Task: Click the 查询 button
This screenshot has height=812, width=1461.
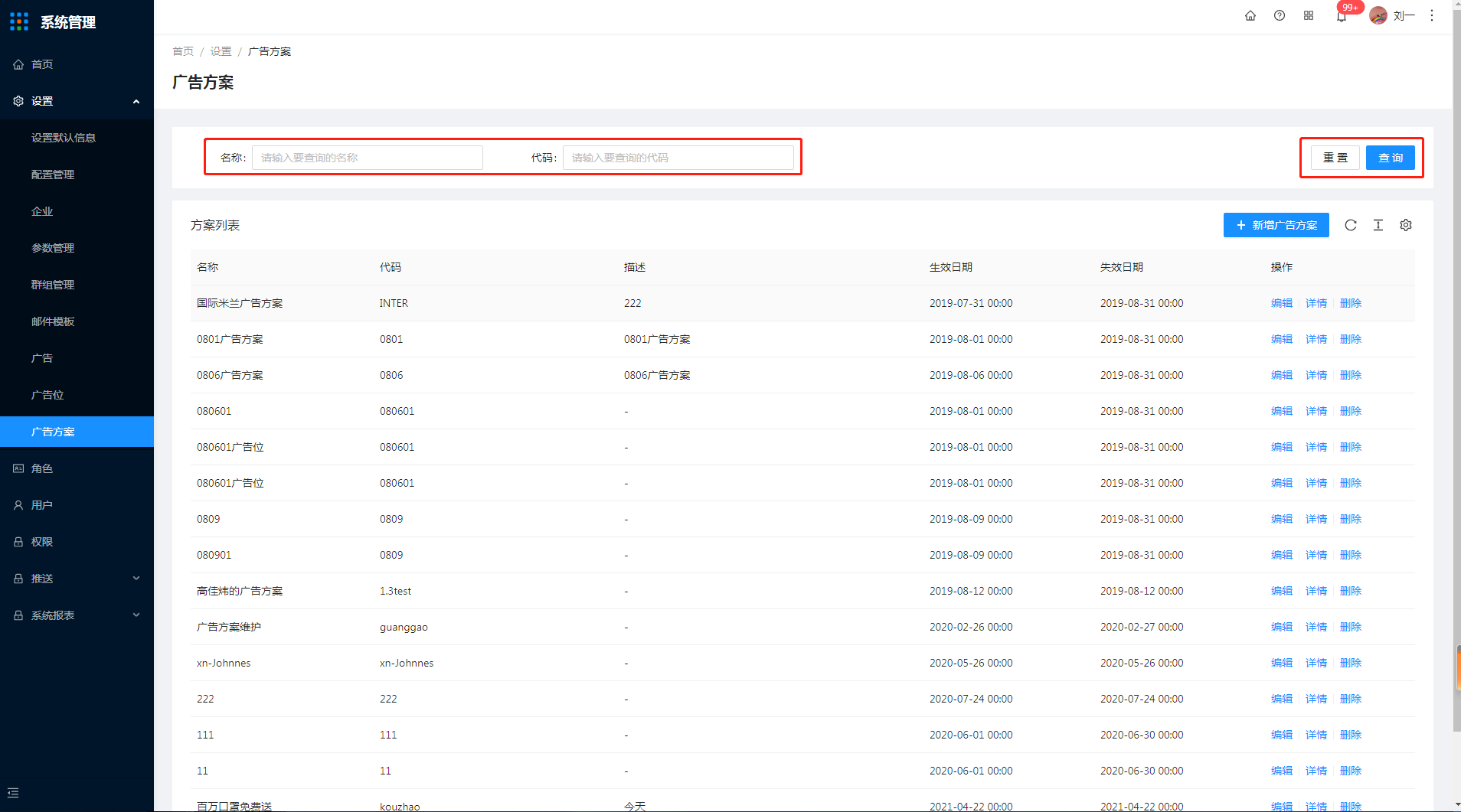Action: click(x=1391, y=158)
